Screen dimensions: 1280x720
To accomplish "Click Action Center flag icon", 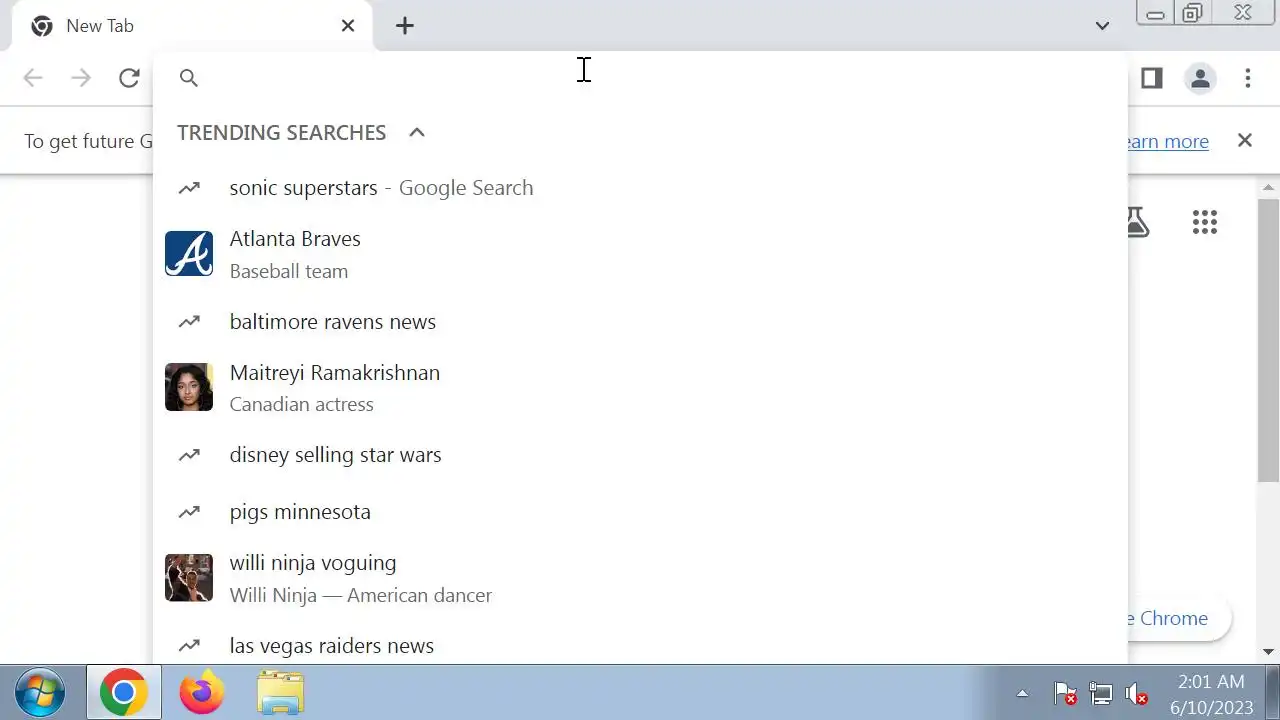I will point(1065,693).
